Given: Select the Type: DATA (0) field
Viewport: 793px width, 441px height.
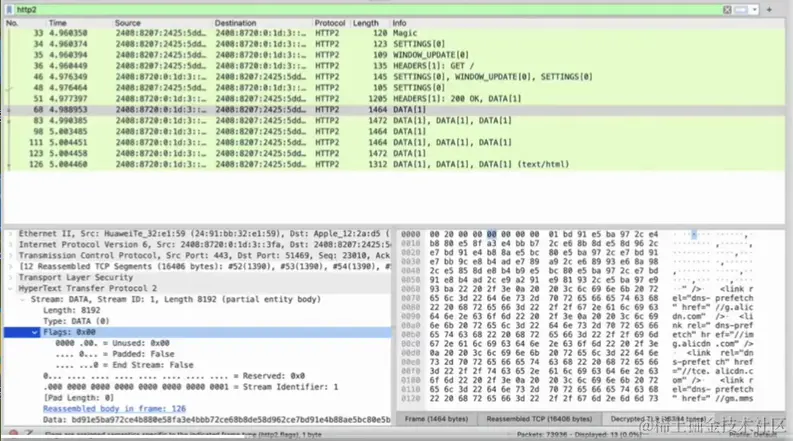Looking at the screenshot, I should point(76,321).
